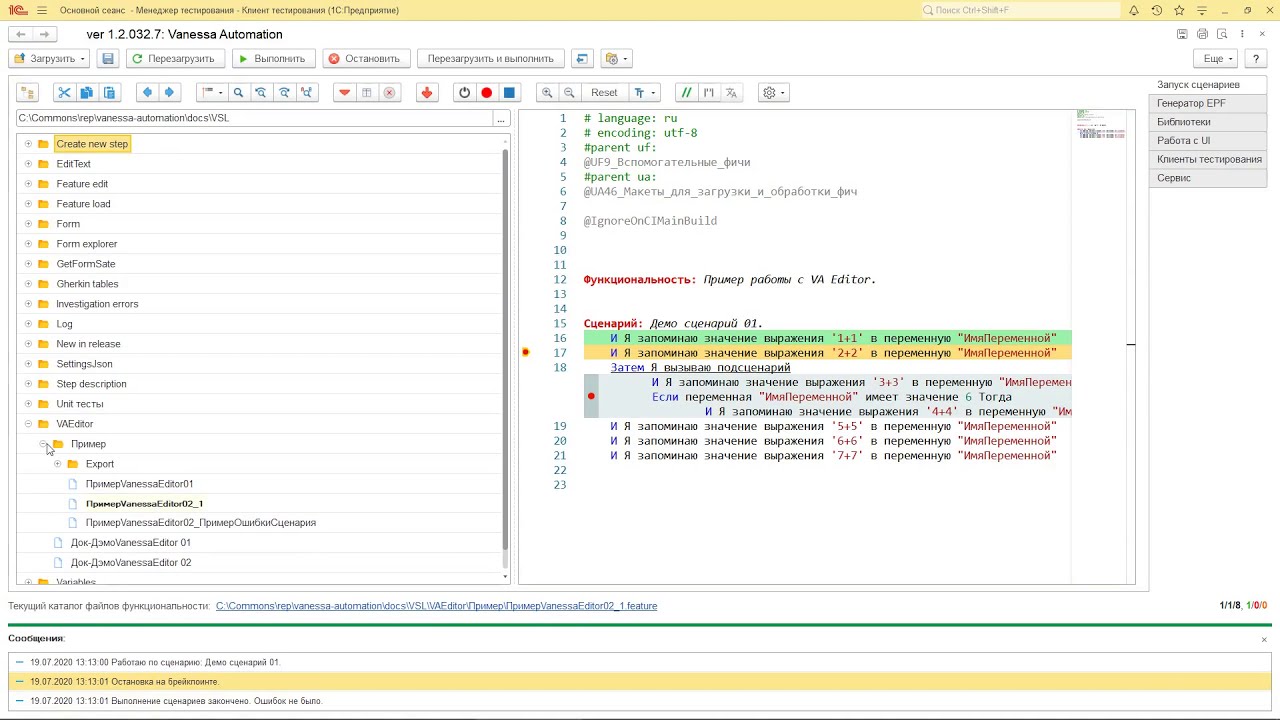Expand the Gherkin tables folder
1280x720 pixels.
[x=28, y=284]
